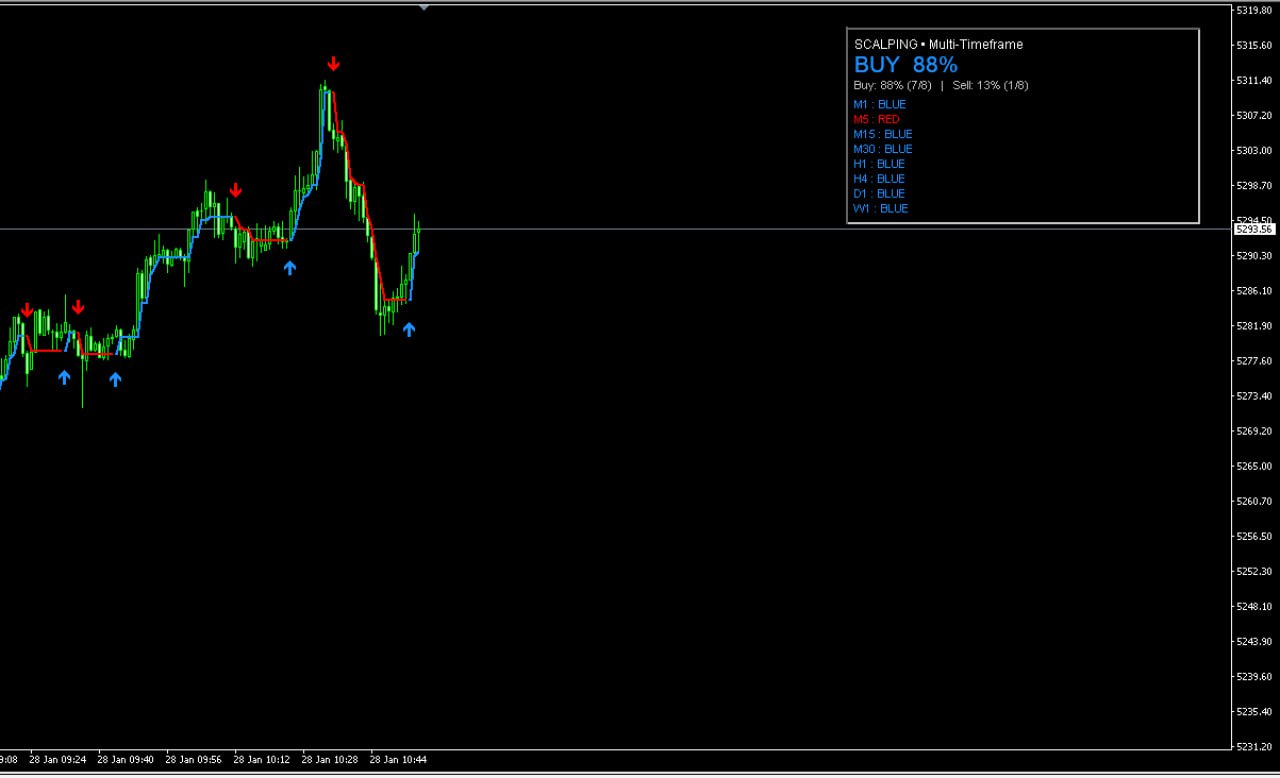The image size is (1280, 778).
Task: Click the current price label 5293.56
Action: 1254,229
